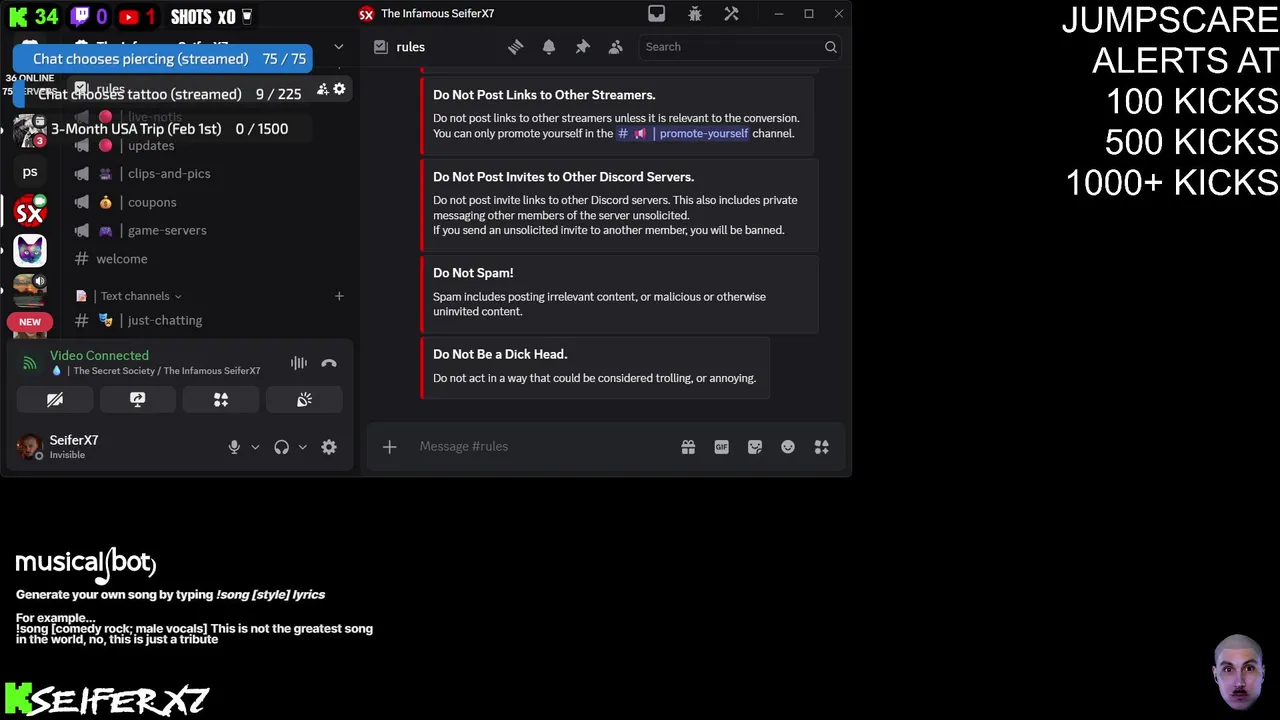Open the soundboard button
This screenshot has width=1280, height=720.
tap(304, 399)
